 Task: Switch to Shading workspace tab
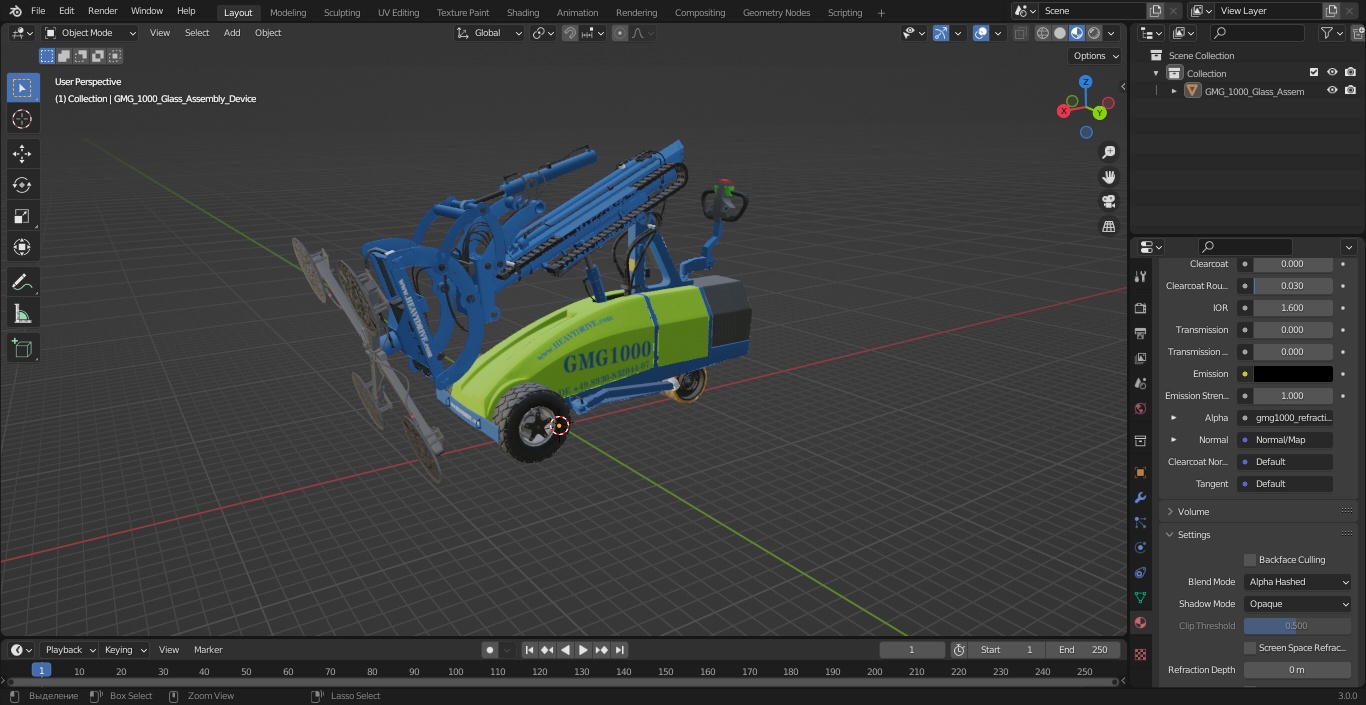[523, 13]
